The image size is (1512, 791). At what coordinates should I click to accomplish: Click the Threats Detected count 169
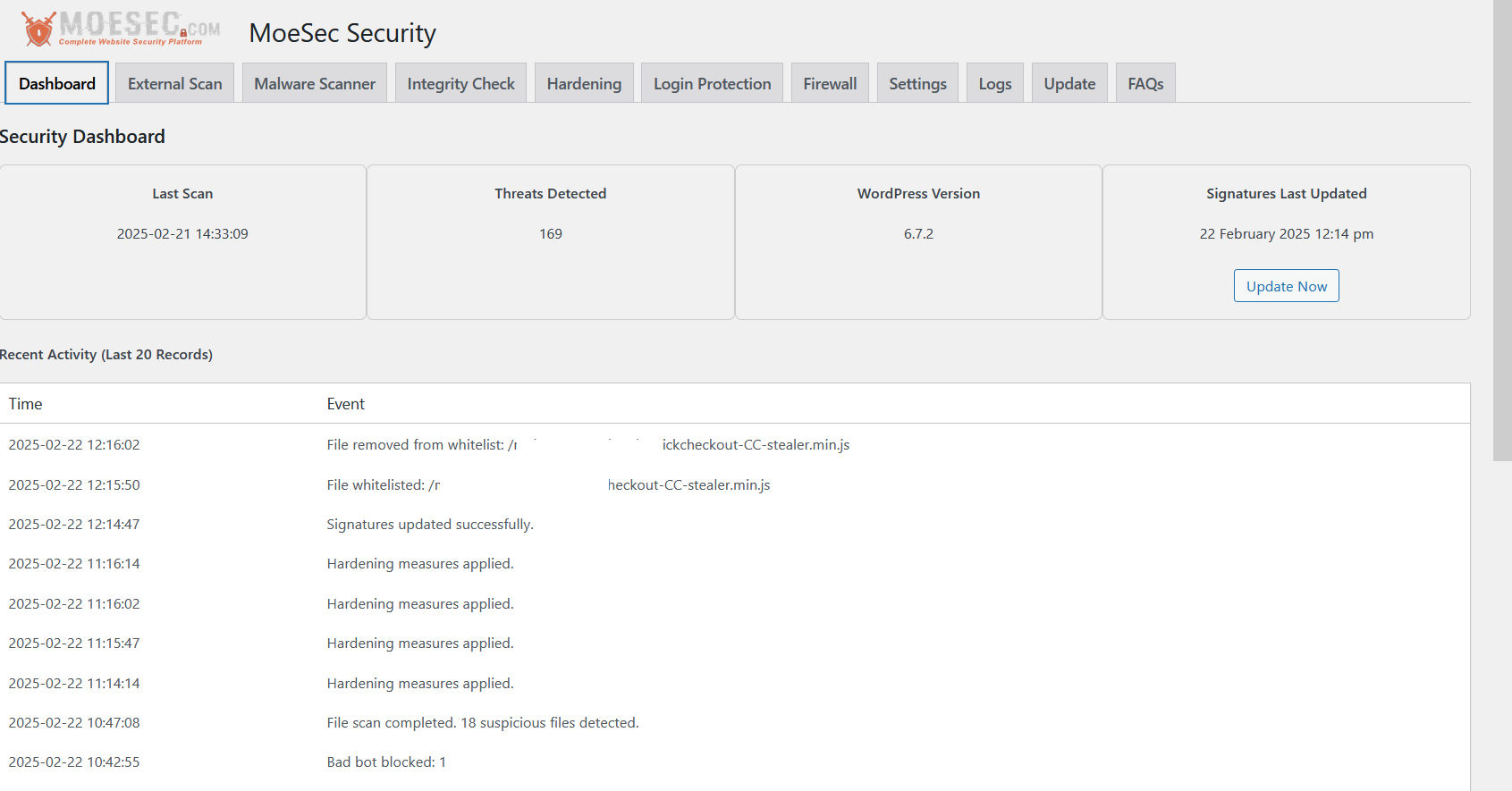(551, 234)
